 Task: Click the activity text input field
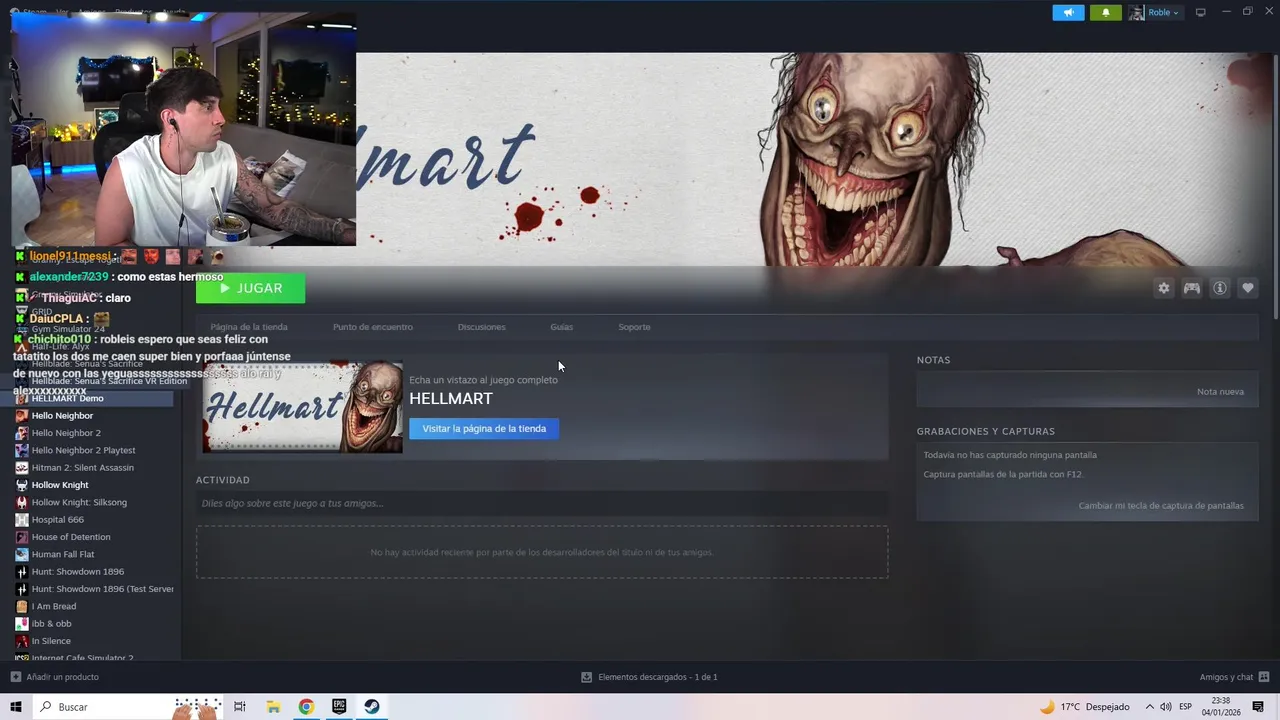542,503
